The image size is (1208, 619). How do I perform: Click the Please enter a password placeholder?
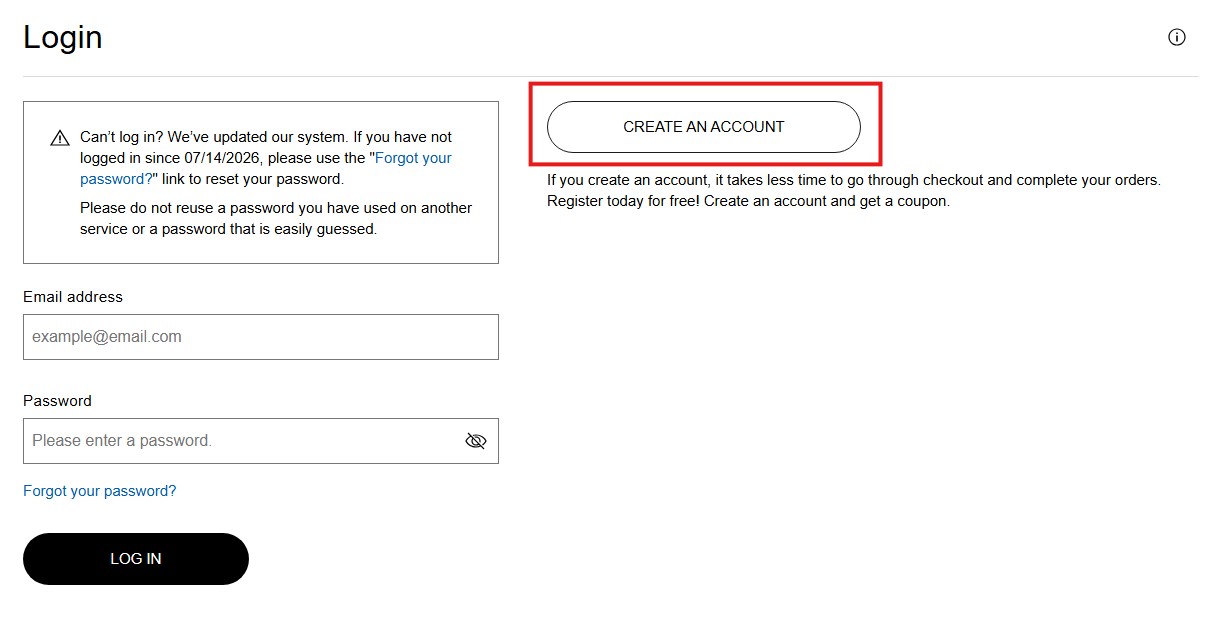[122, 441]
